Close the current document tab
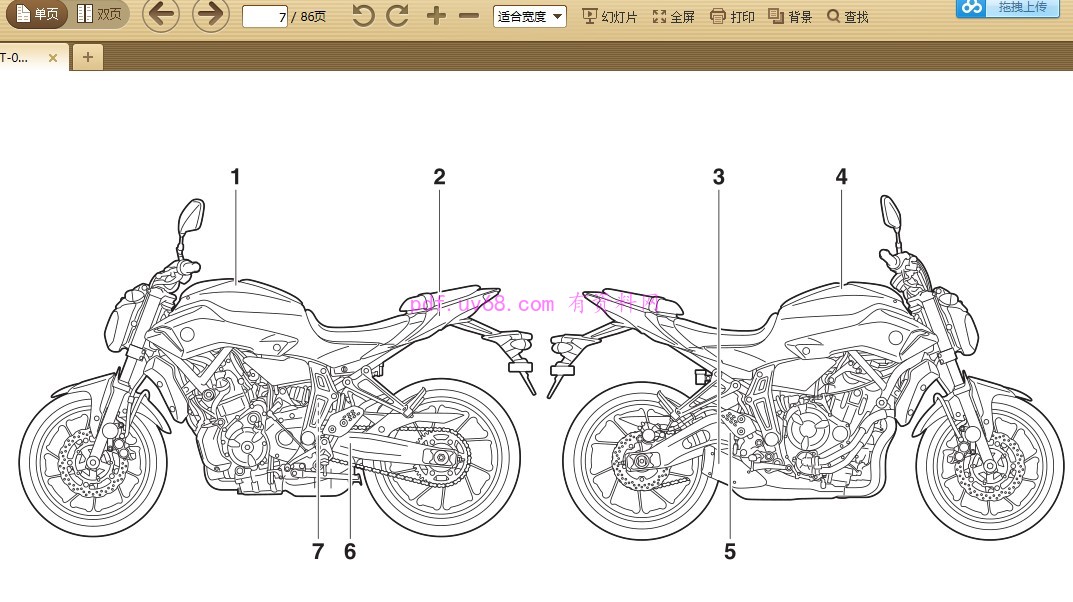The height and width of the screenshot is (602, 1073). tap(53, 58)
